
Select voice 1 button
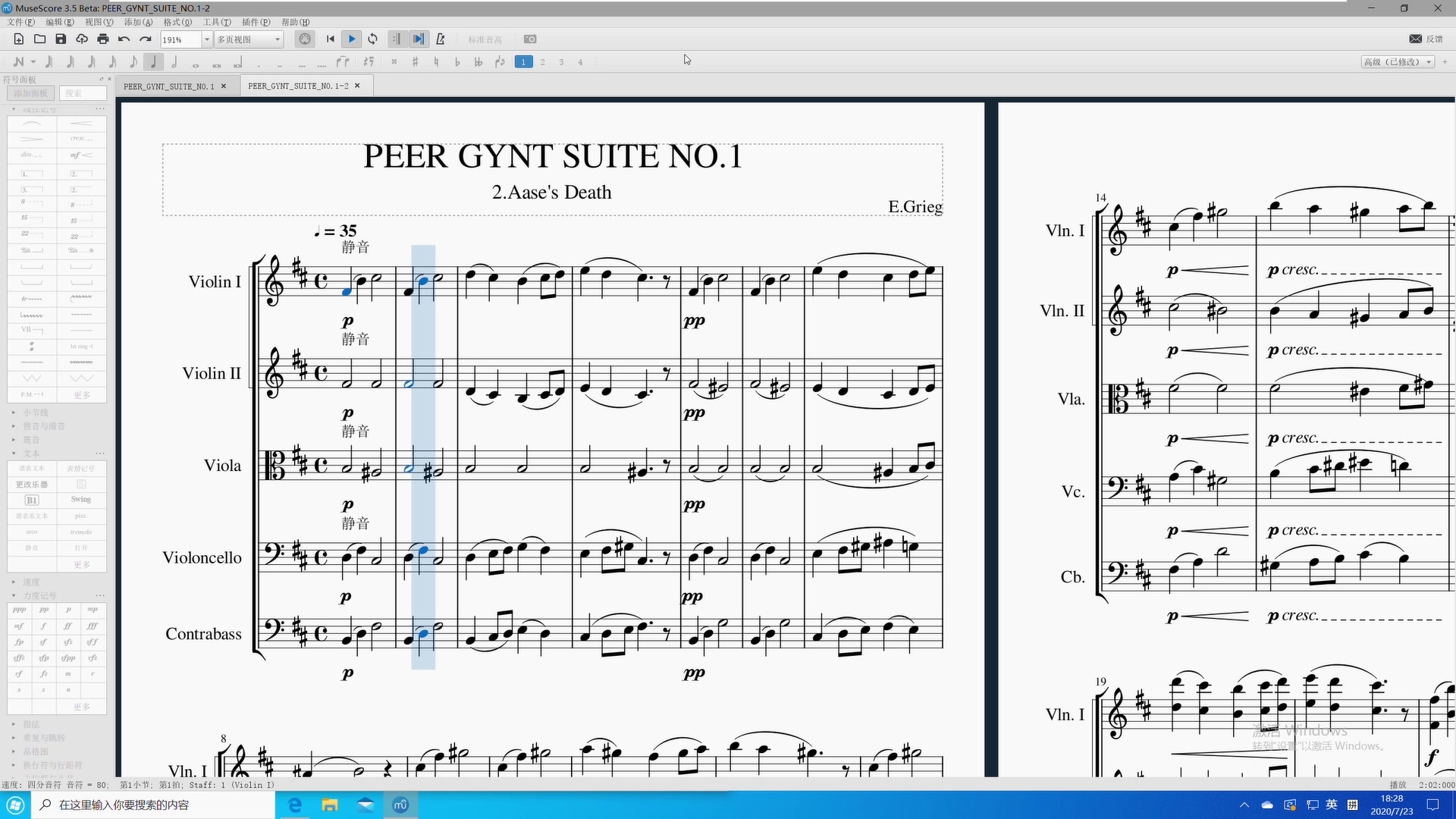point(523,62)
